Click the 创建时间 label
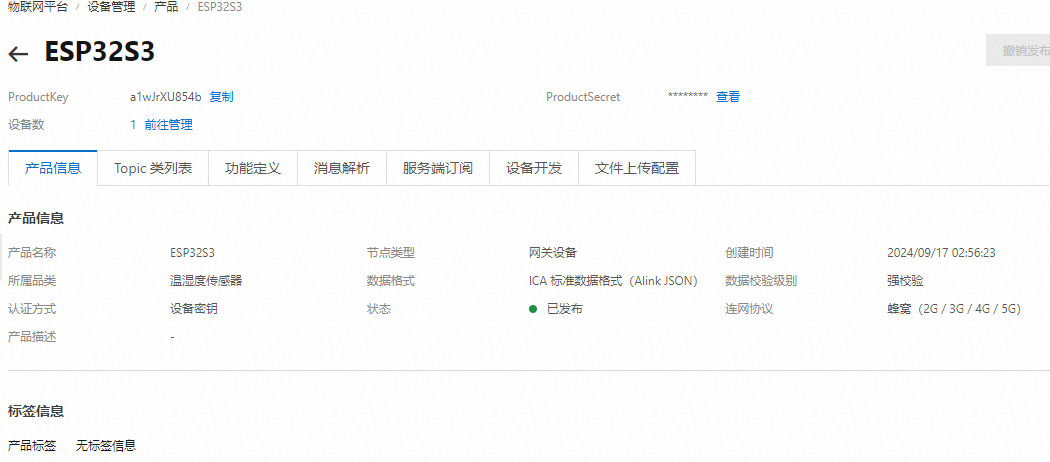Image resolution: width=1050 pixels, height=462 pixels. (749, 253)
